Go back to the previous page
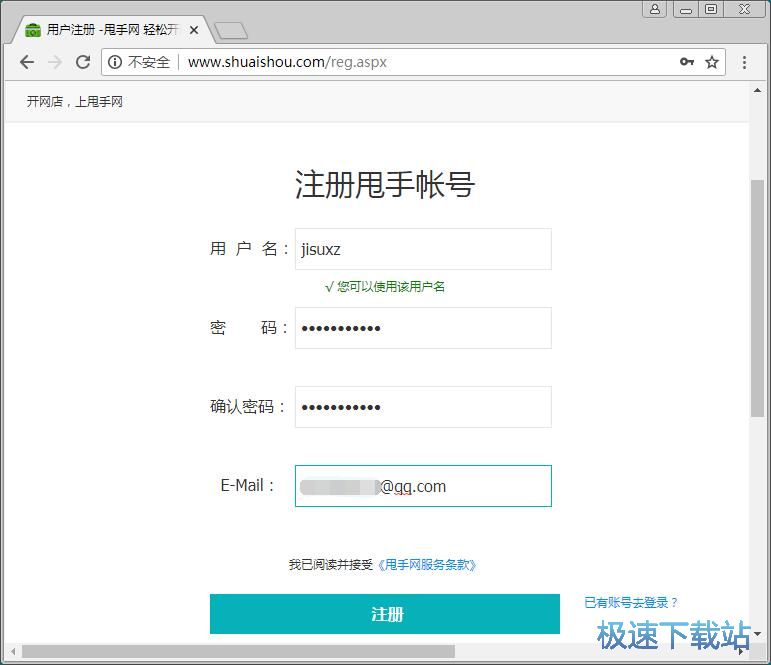771x665 pixels. coord(27,62)
